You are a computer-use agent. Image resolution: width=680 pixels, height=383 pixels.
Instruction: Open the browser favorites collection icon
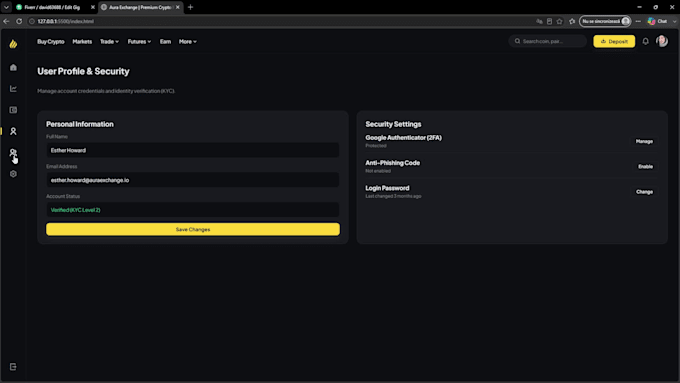point(572,21)
